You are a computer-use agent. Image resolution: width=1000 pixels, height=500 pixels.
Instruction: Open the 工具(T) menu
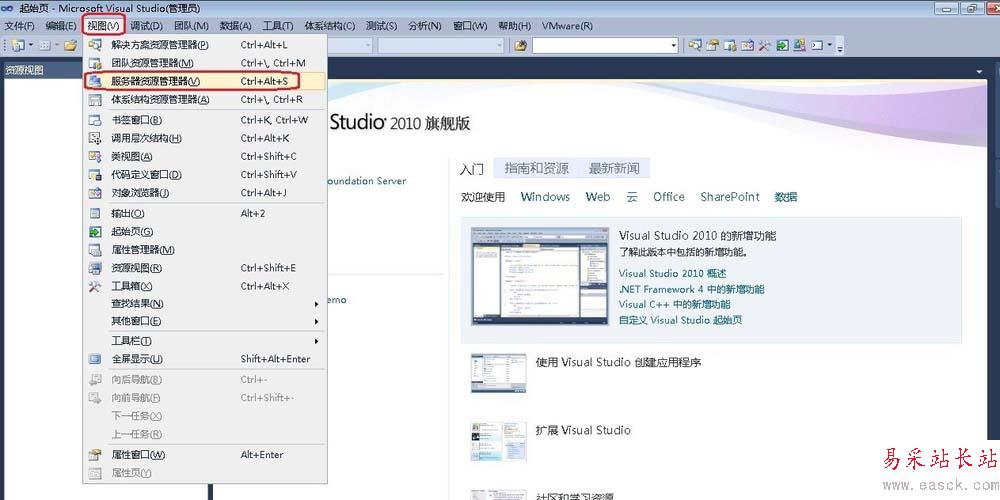coord(278,26)
